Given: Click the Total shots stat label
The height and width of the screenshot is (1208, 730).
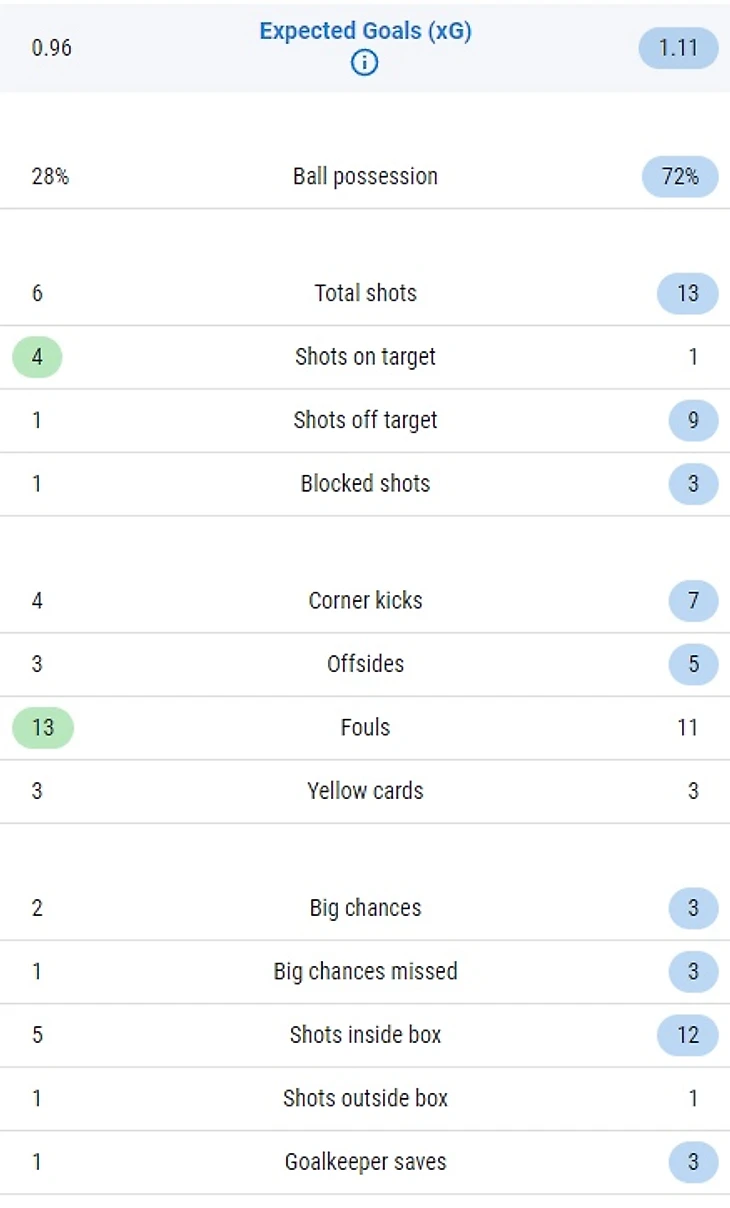Looking at the screenshot, I should (365, 293).
